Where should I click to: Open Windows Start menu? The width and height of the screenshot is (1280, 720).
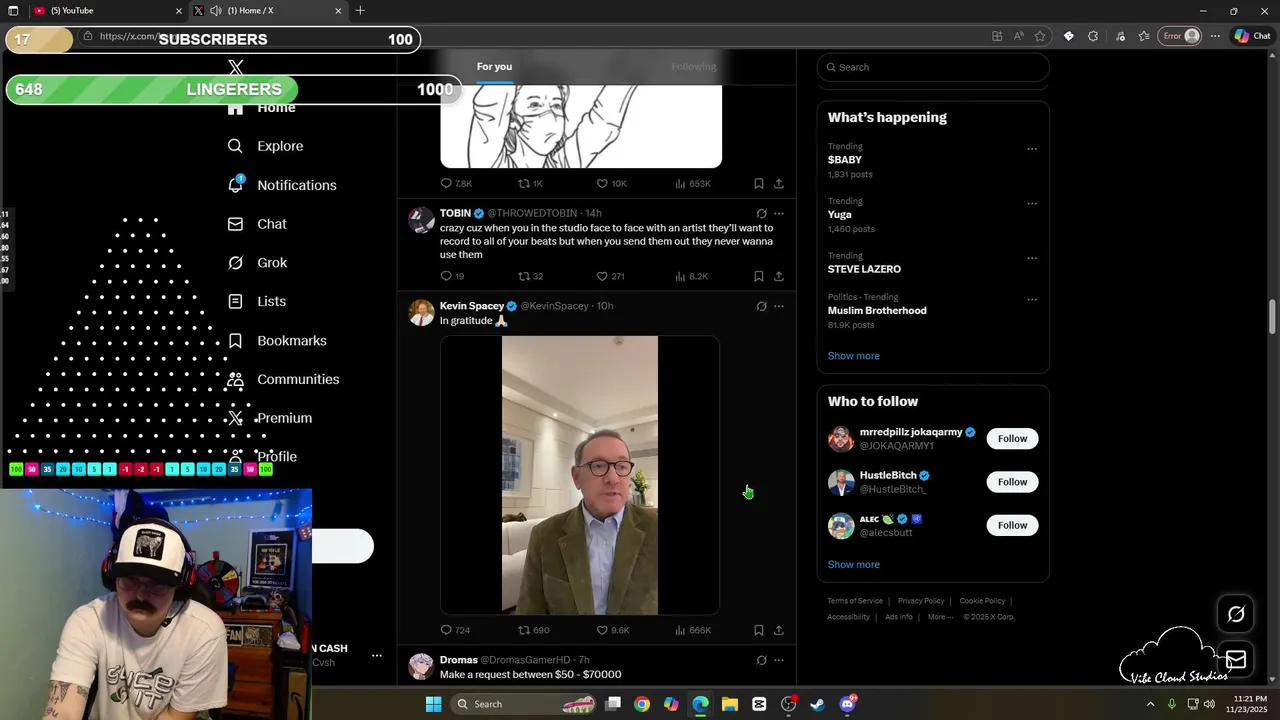point(433,704)
